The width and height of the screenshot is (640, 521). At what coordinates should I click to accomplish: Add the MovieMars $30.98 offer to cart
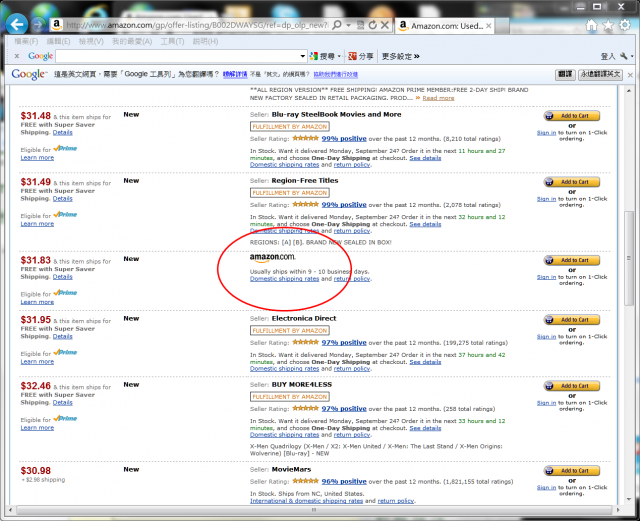tap(571, 471)
